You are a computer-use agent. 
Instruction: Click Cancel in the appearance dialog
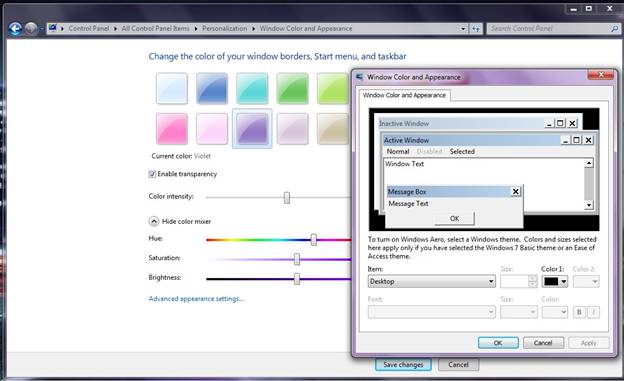point(543,343)
